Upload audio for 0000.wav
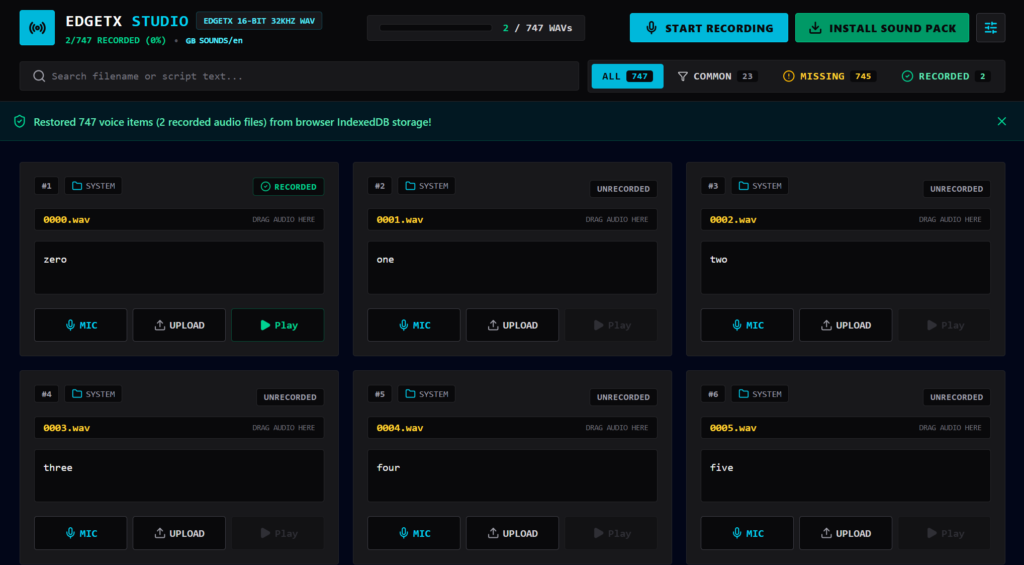This screenshot has width=1024, height=565. [x=179, y=325]
